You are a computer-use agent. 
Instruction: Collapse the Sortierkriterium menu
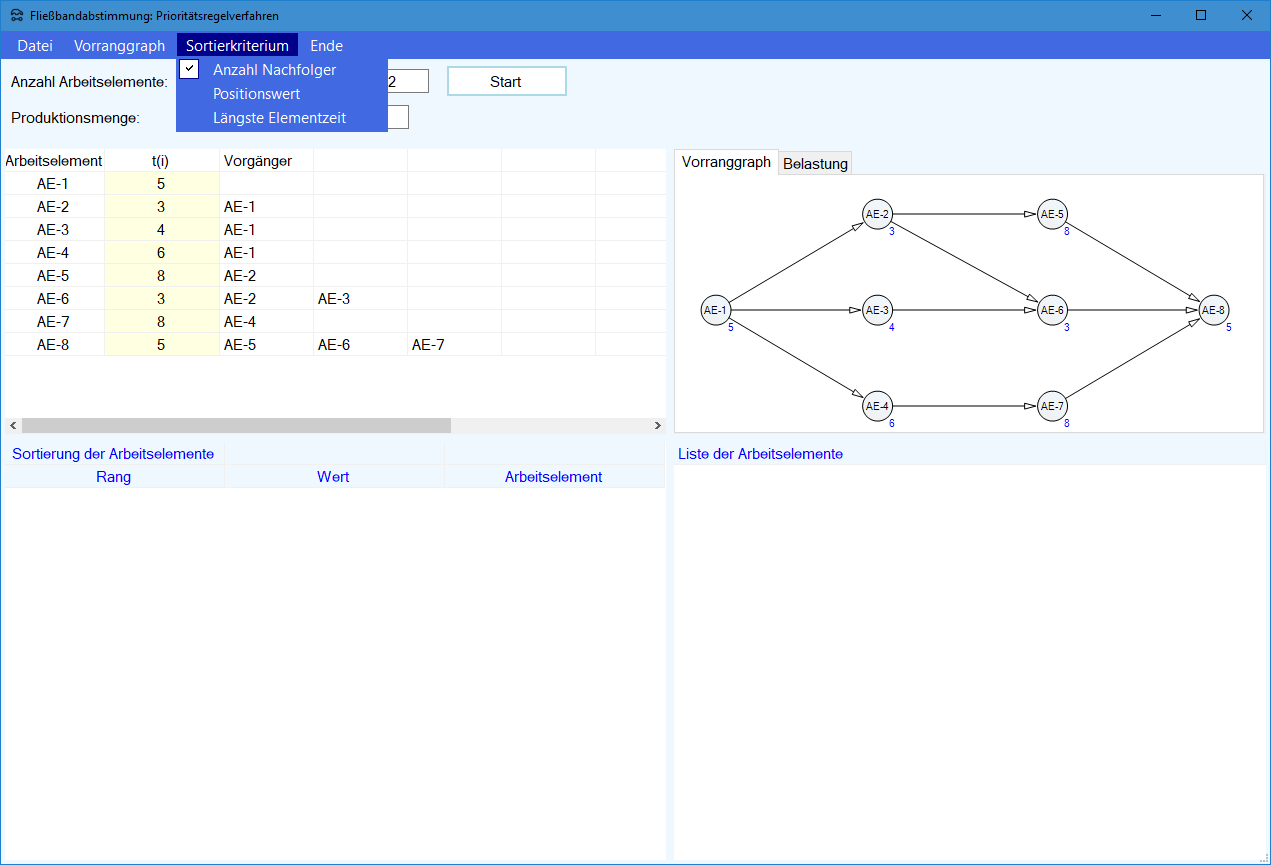coord(237,46)
